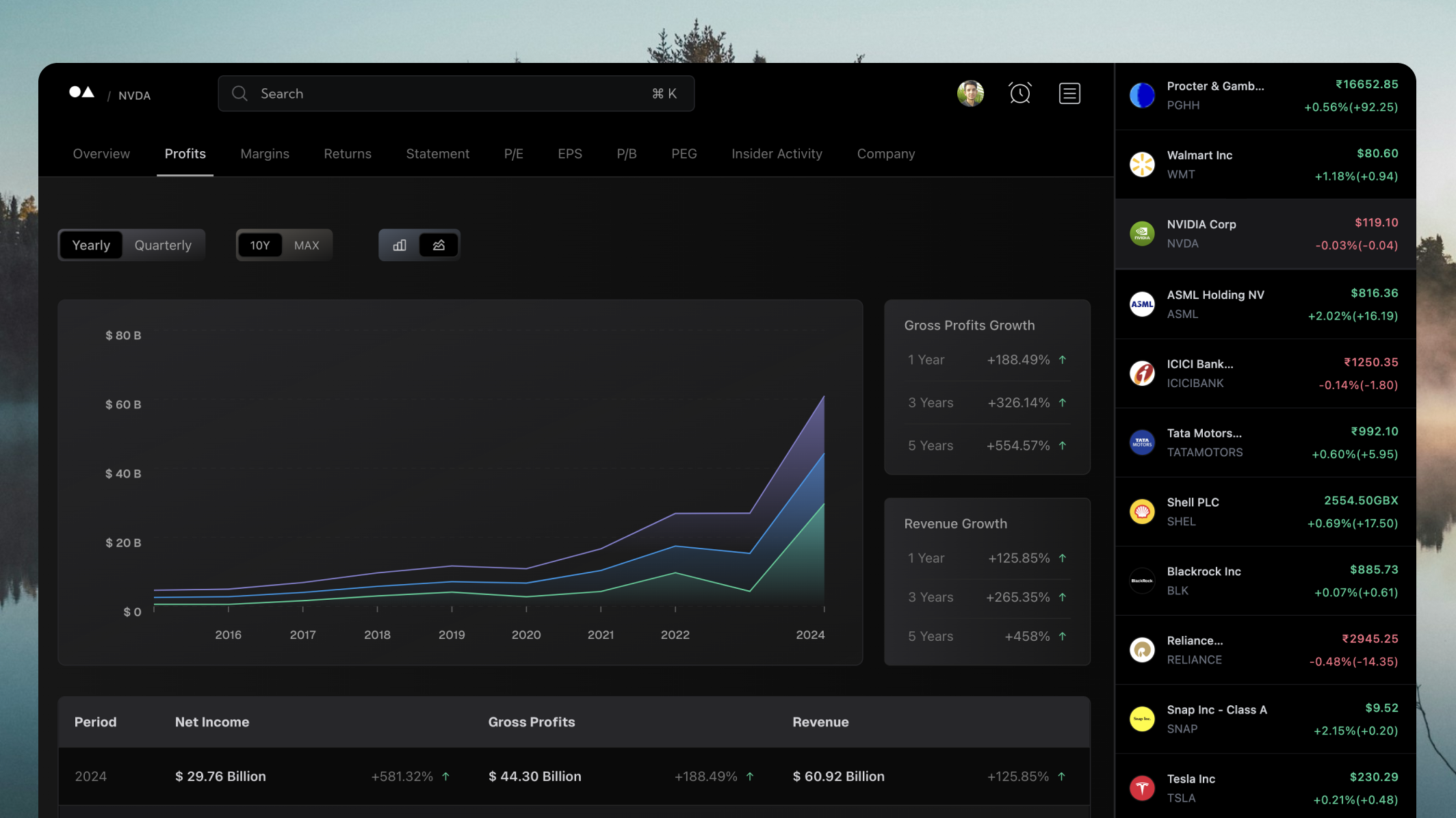The image size is (1456, 818).
Task: Click the $ 29.76 Billion net income value
Action: pos(220,776)
